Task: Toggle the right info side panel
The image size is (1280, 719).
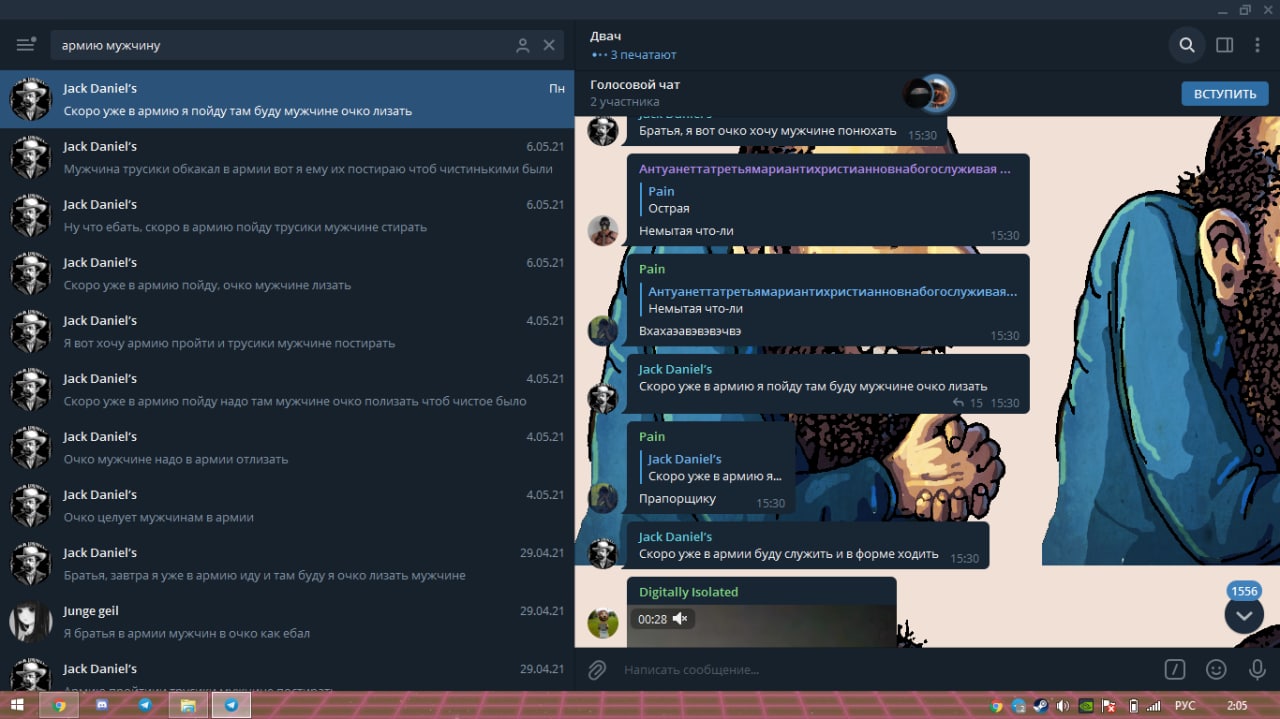Action: pos(1224,45)
